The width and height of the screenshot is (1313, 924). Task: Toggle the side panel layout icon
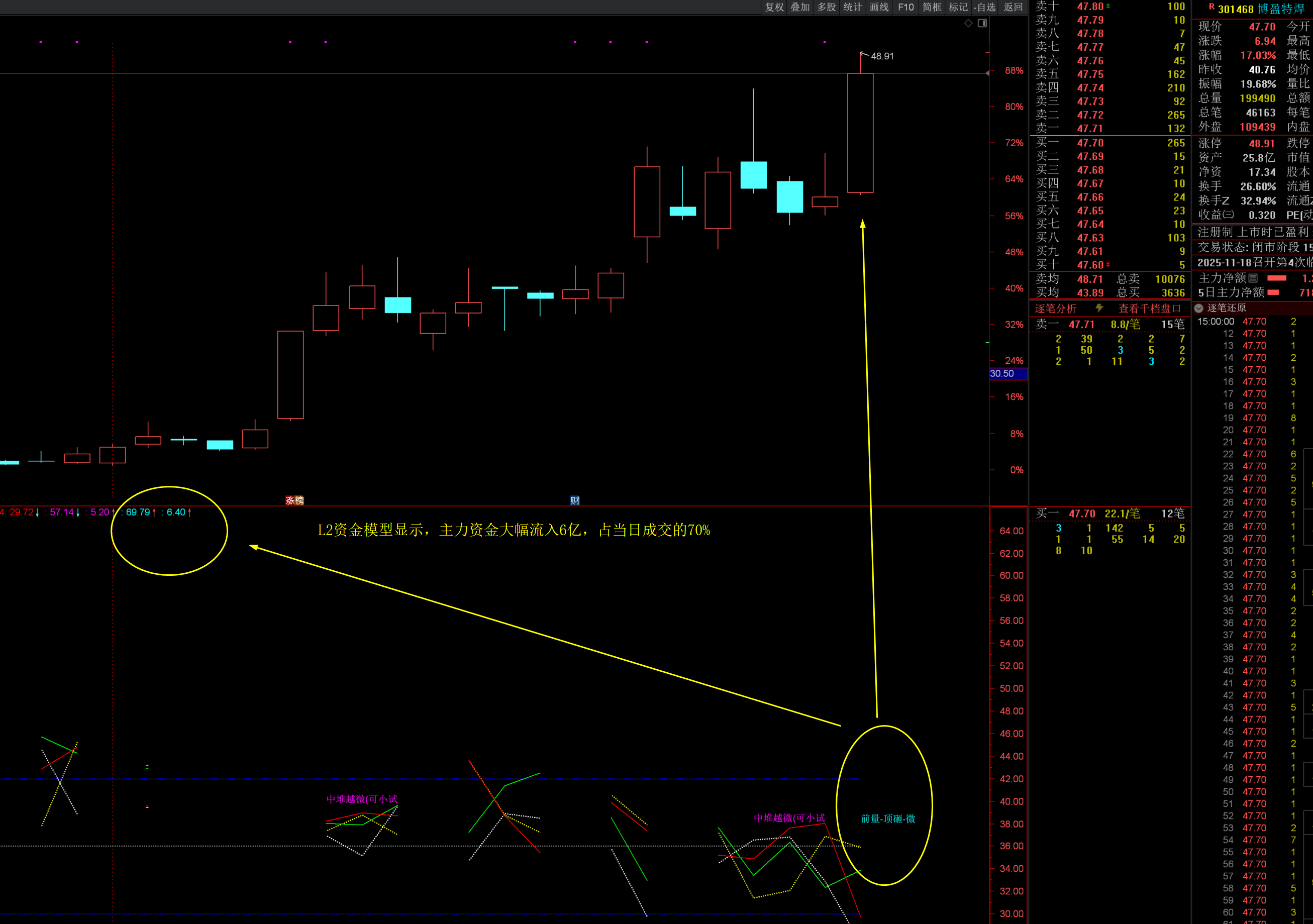coord(982,23)
